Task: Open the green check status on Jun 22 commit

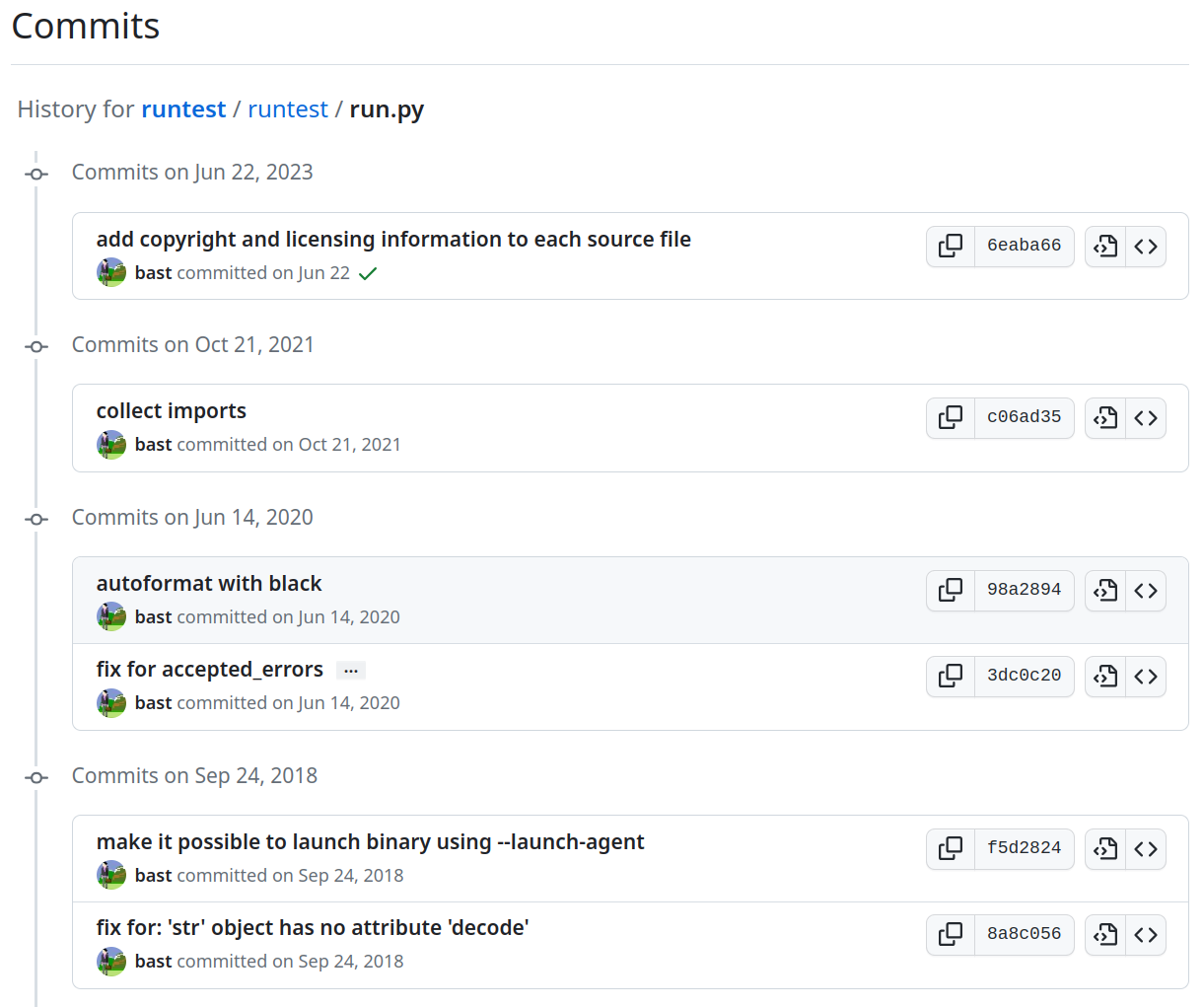Action: (x=368, y=273)
